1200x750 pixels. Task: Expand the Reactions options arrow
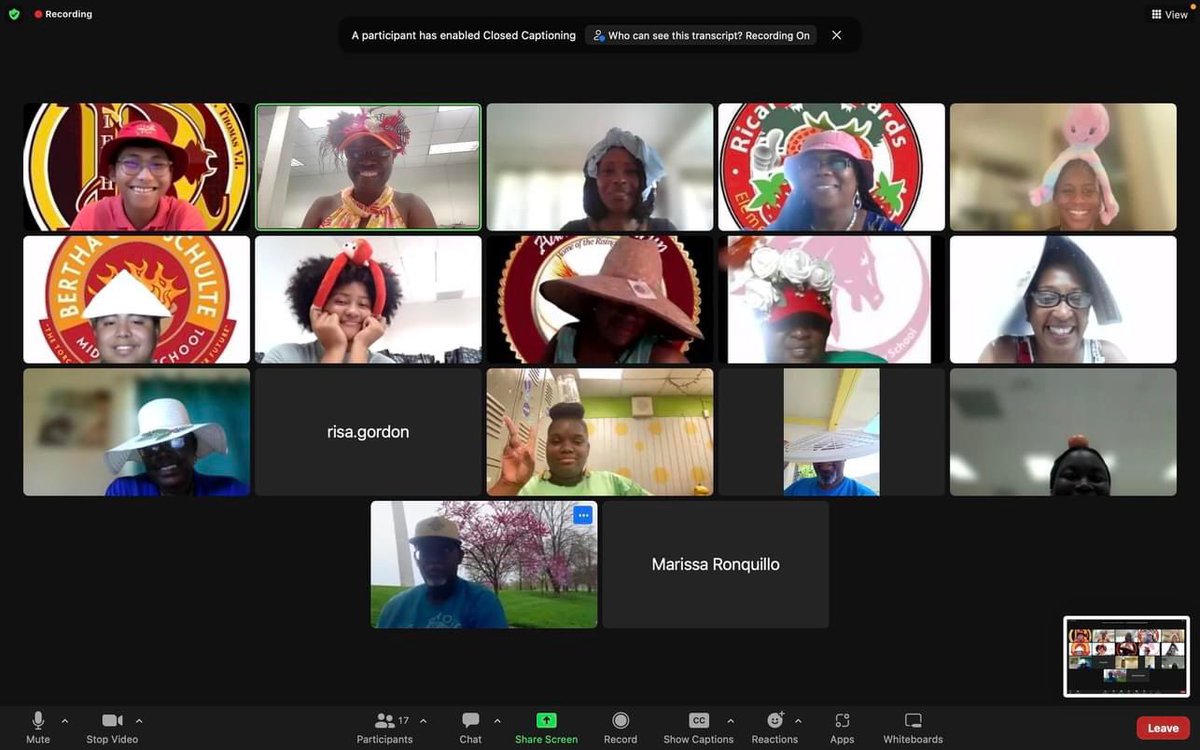(x=798, y=720)
